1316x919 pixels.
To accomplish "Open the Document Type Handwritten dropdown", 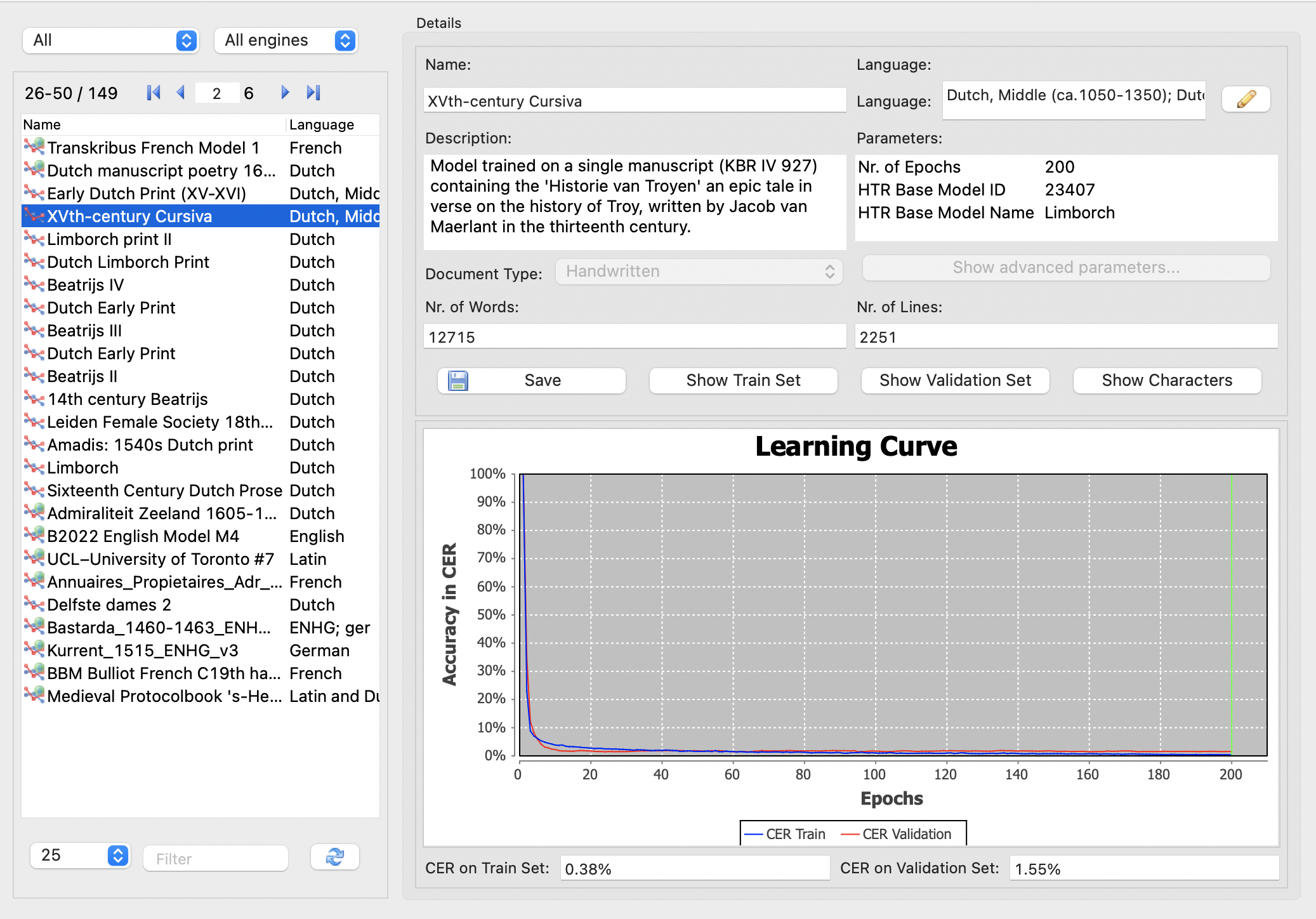I will [x=699, y=272].
